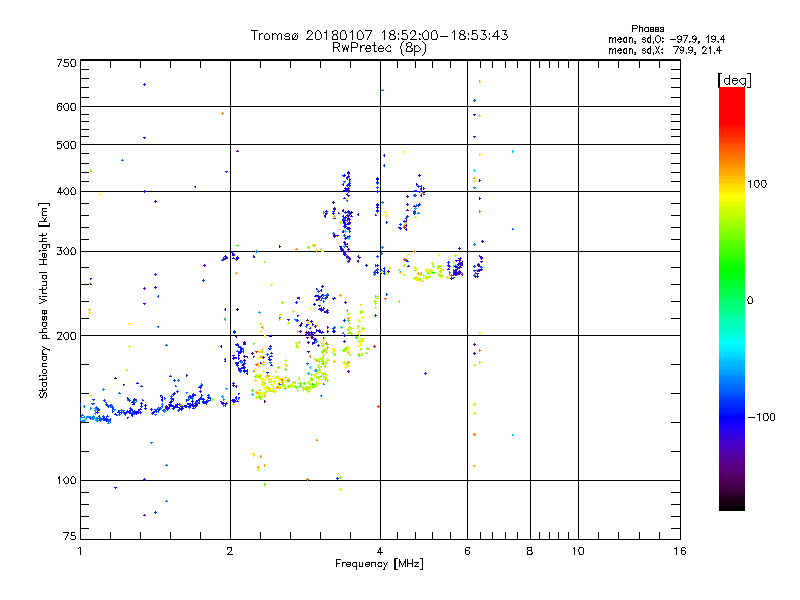Click the y-axis tick label "400"
The width and height of the screenshot is (800, 600).
pos(66,191)
